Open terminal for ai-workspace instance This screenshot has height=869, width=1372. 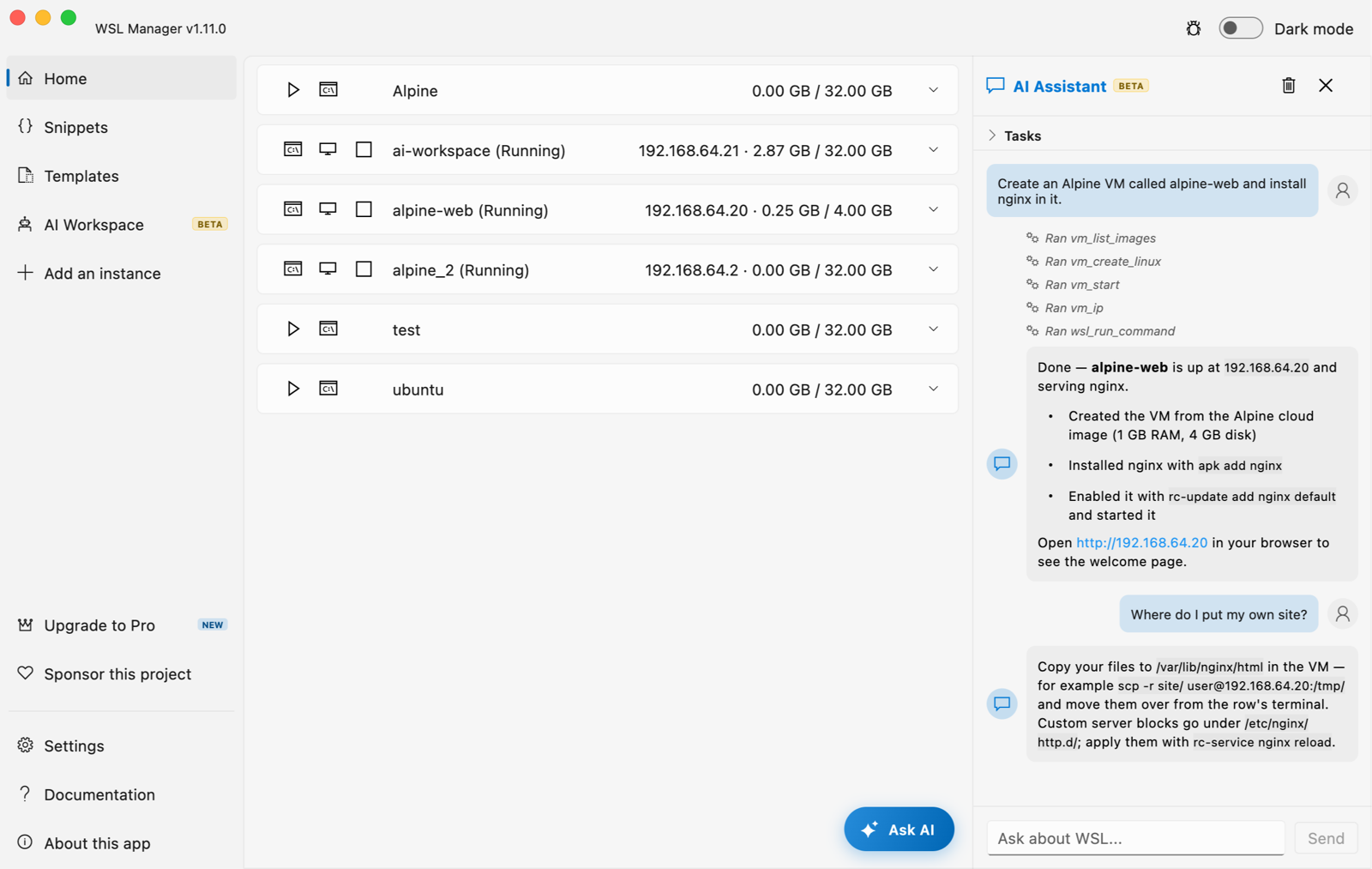tap(292, 149)
